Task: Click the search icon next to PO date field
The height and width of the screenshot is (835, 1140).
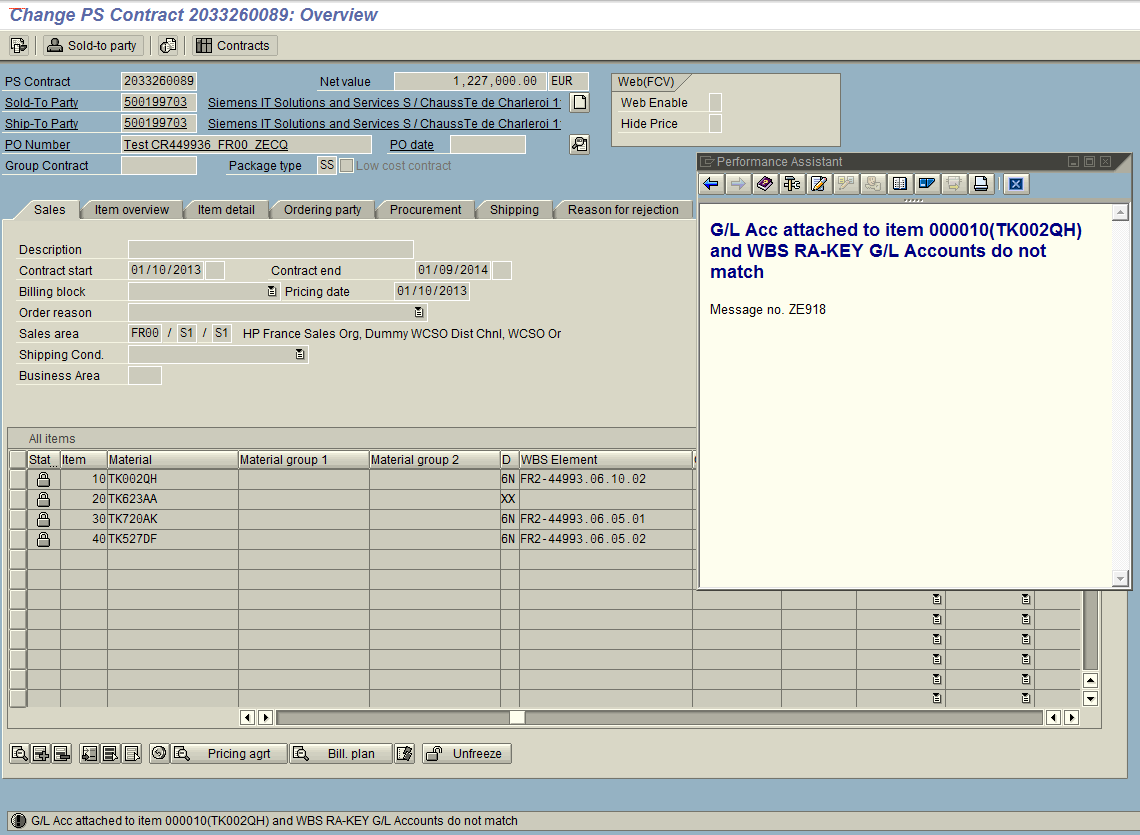Action: 579,145
